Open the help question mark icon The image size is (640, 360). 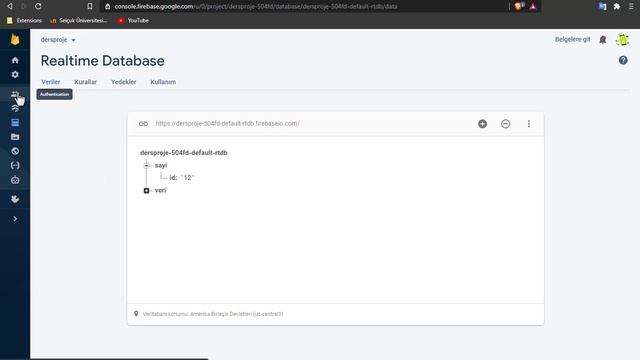623,60
